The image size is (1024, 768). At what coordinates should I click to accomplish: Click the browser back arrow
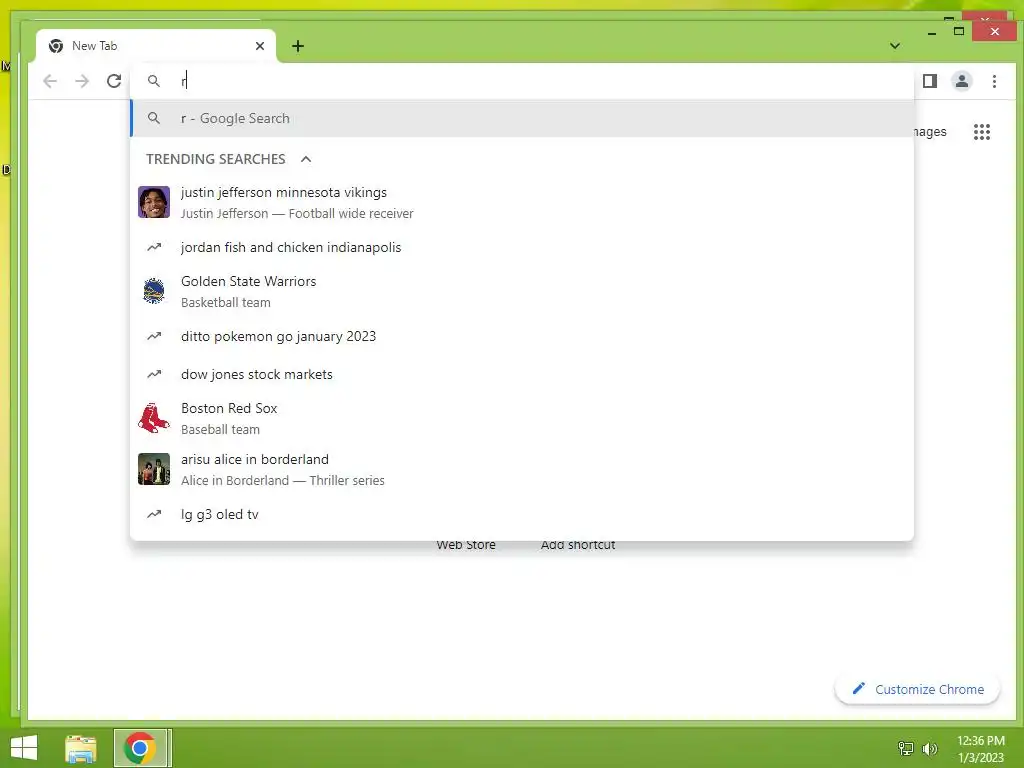(x=50, y=81)
